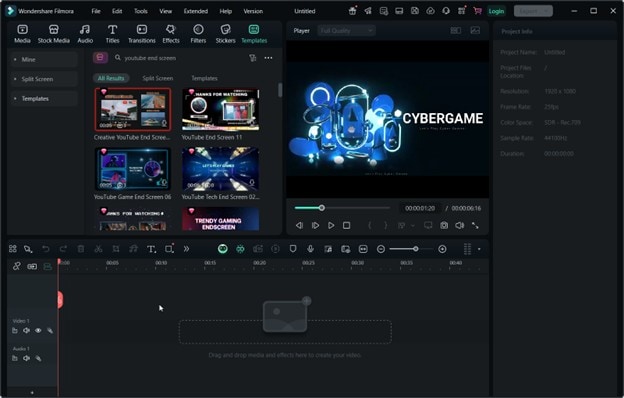This screenshot has height=398, width=624.
Task: Select the Templates results filter
Action: tap(204, 78)
